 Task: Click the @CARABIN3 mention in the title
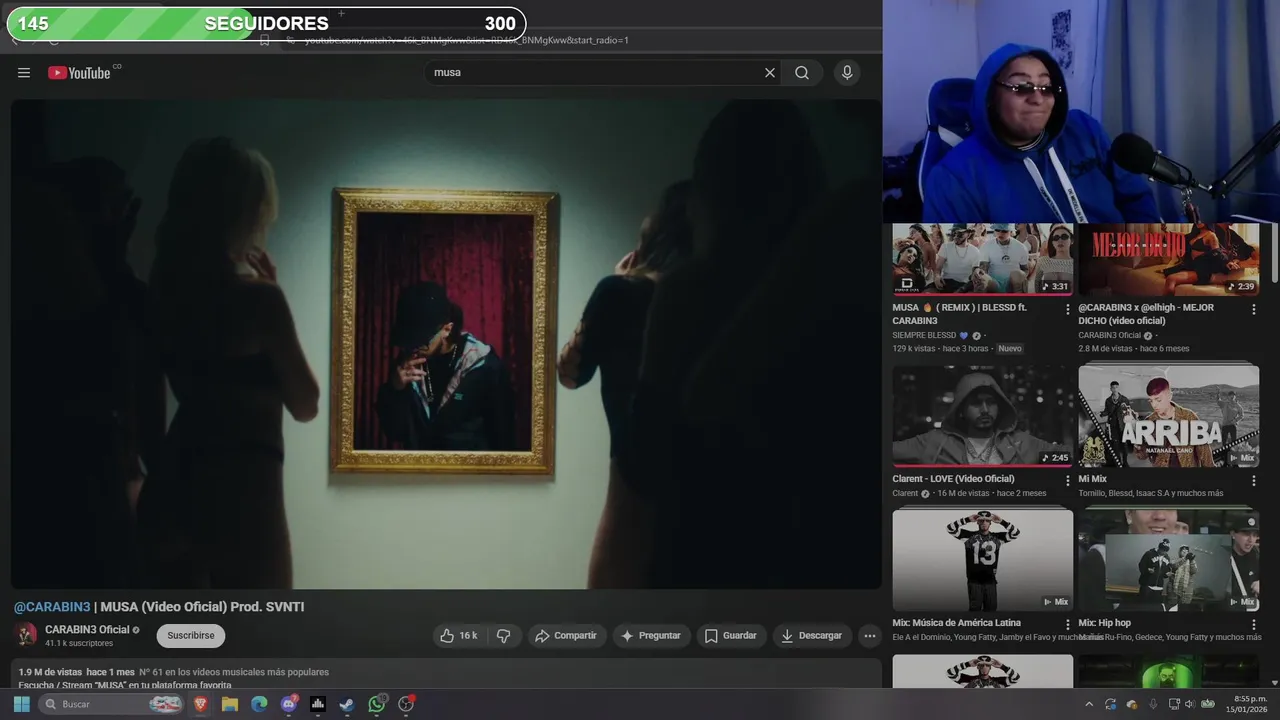52,607
